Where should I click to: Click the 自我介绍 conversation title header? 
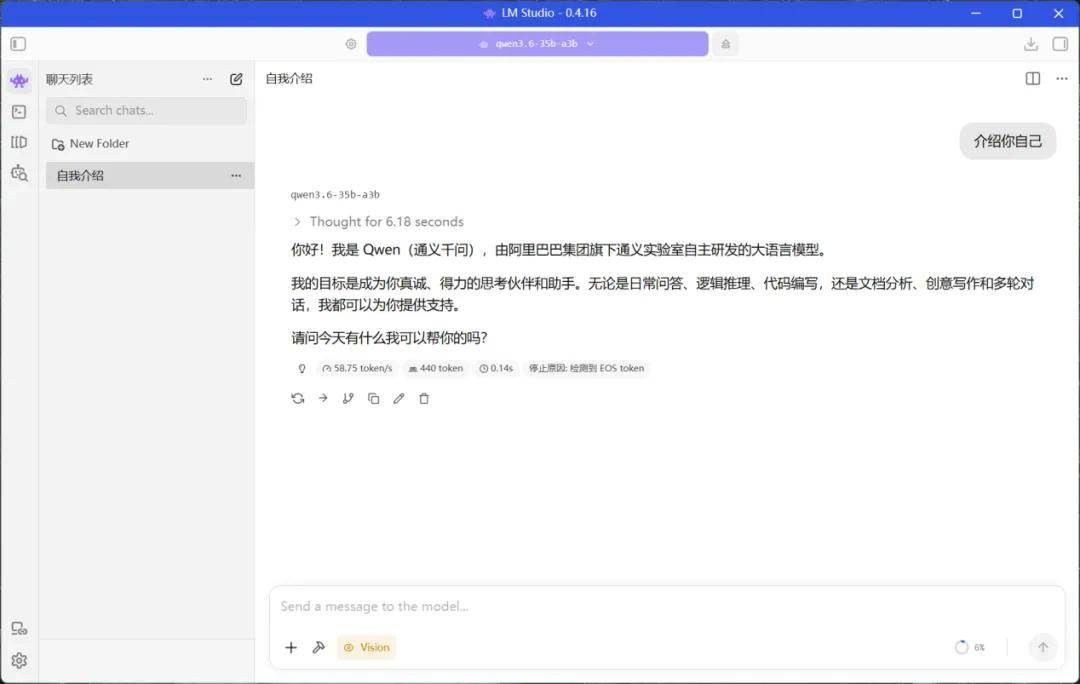click(x=289, y=79)
